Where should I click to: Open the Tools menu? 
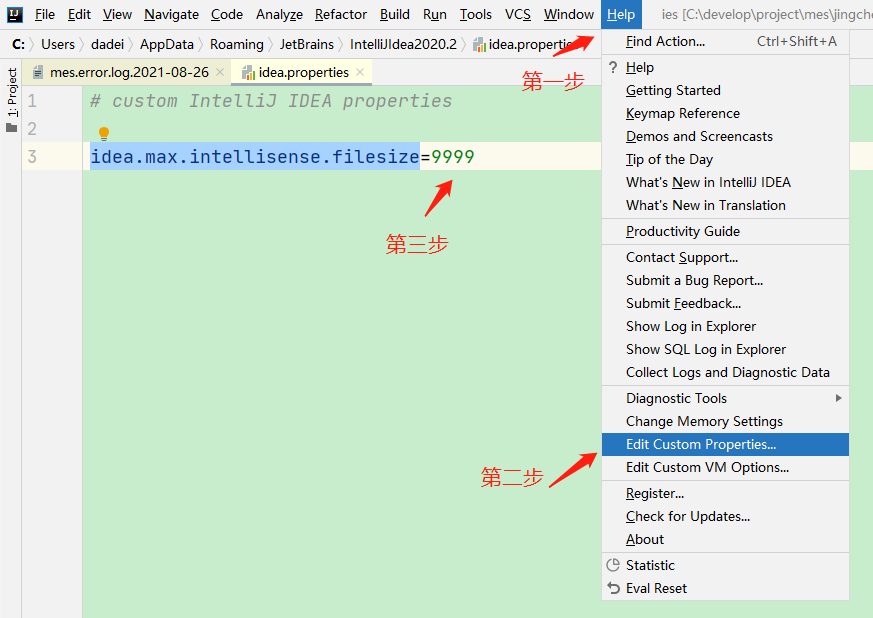[x=475, y=14]
